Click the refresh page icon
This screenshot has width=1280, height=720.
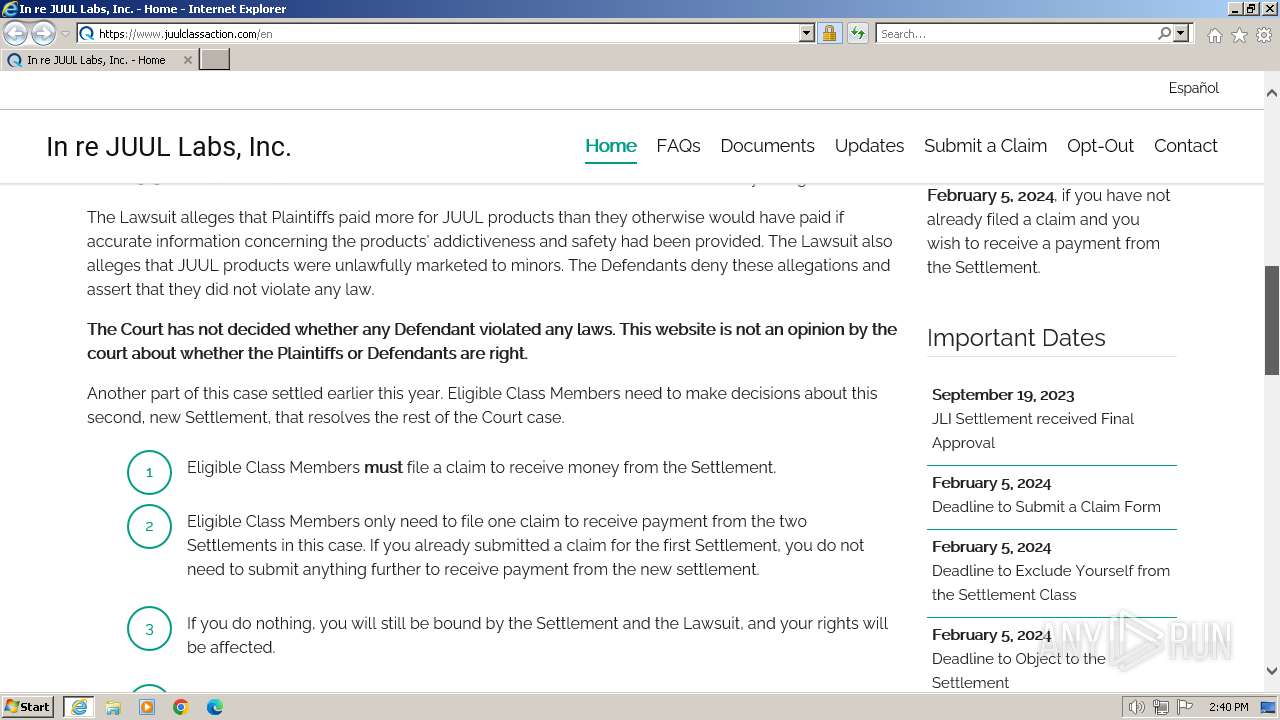[x=858, y=33]
